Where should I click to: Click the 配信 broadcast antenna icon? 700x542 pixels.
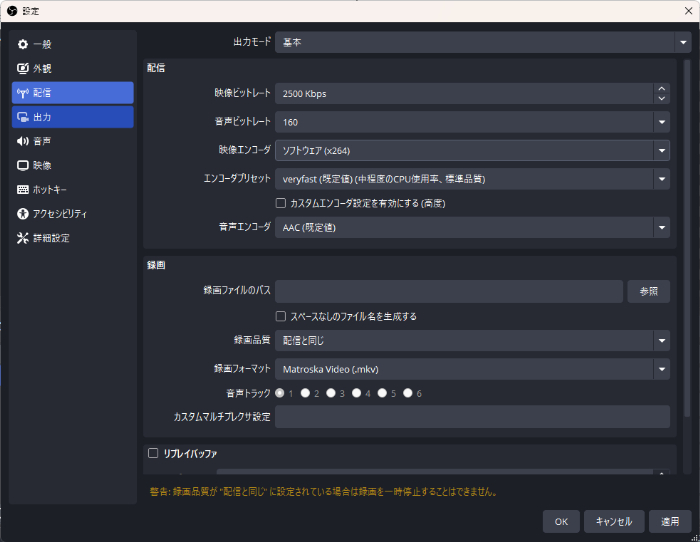point(23,93)
